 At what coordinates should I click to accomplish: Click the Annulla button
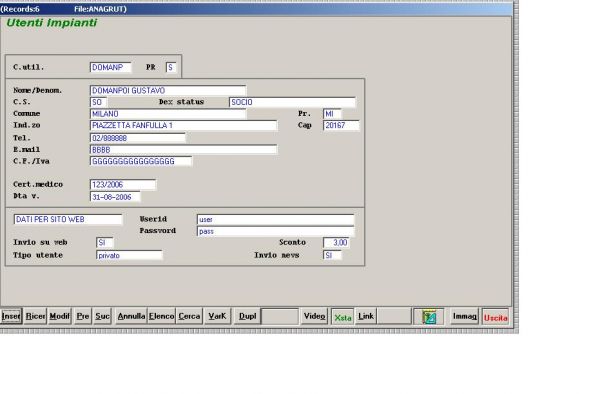click(x=131, y=316)
